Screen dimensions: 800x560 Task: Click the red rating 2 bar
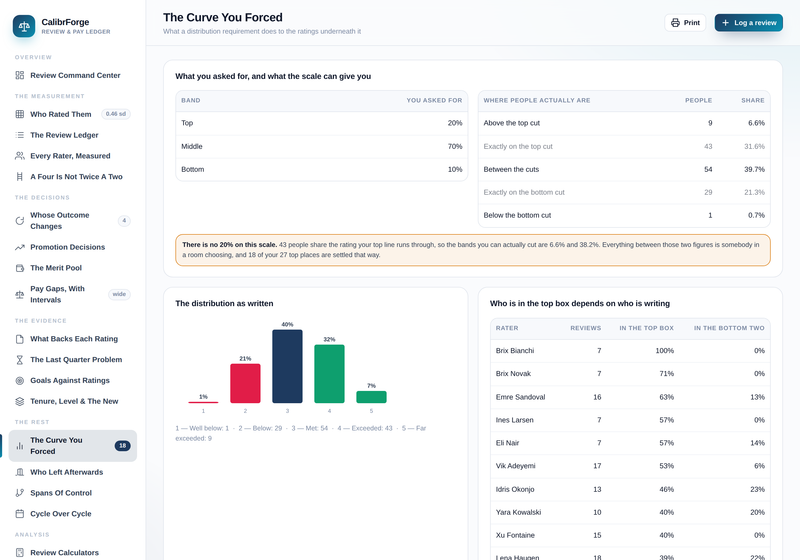point(245,384)
